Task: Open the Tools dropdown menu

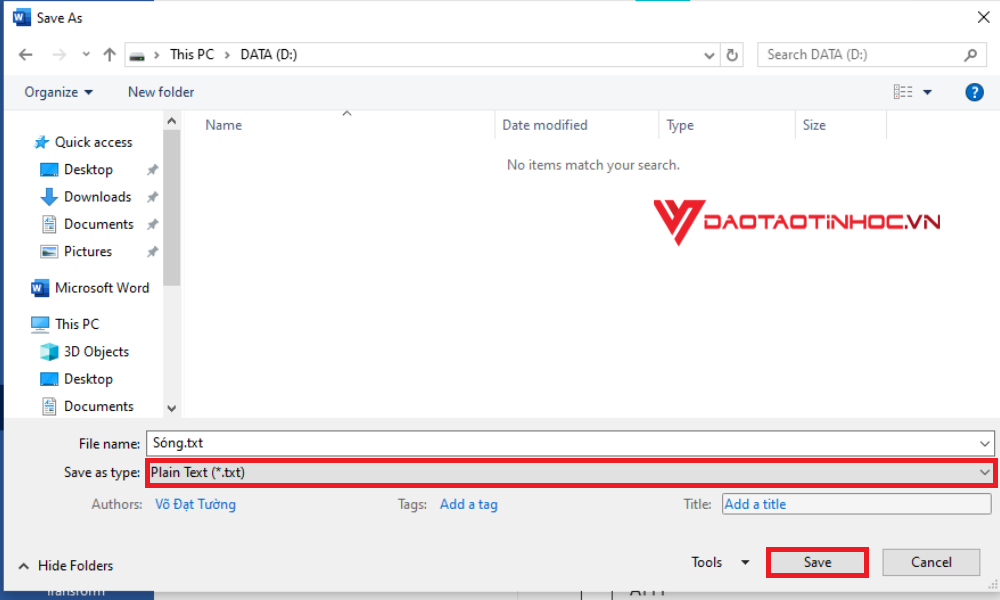Action: tap(720, 562)
